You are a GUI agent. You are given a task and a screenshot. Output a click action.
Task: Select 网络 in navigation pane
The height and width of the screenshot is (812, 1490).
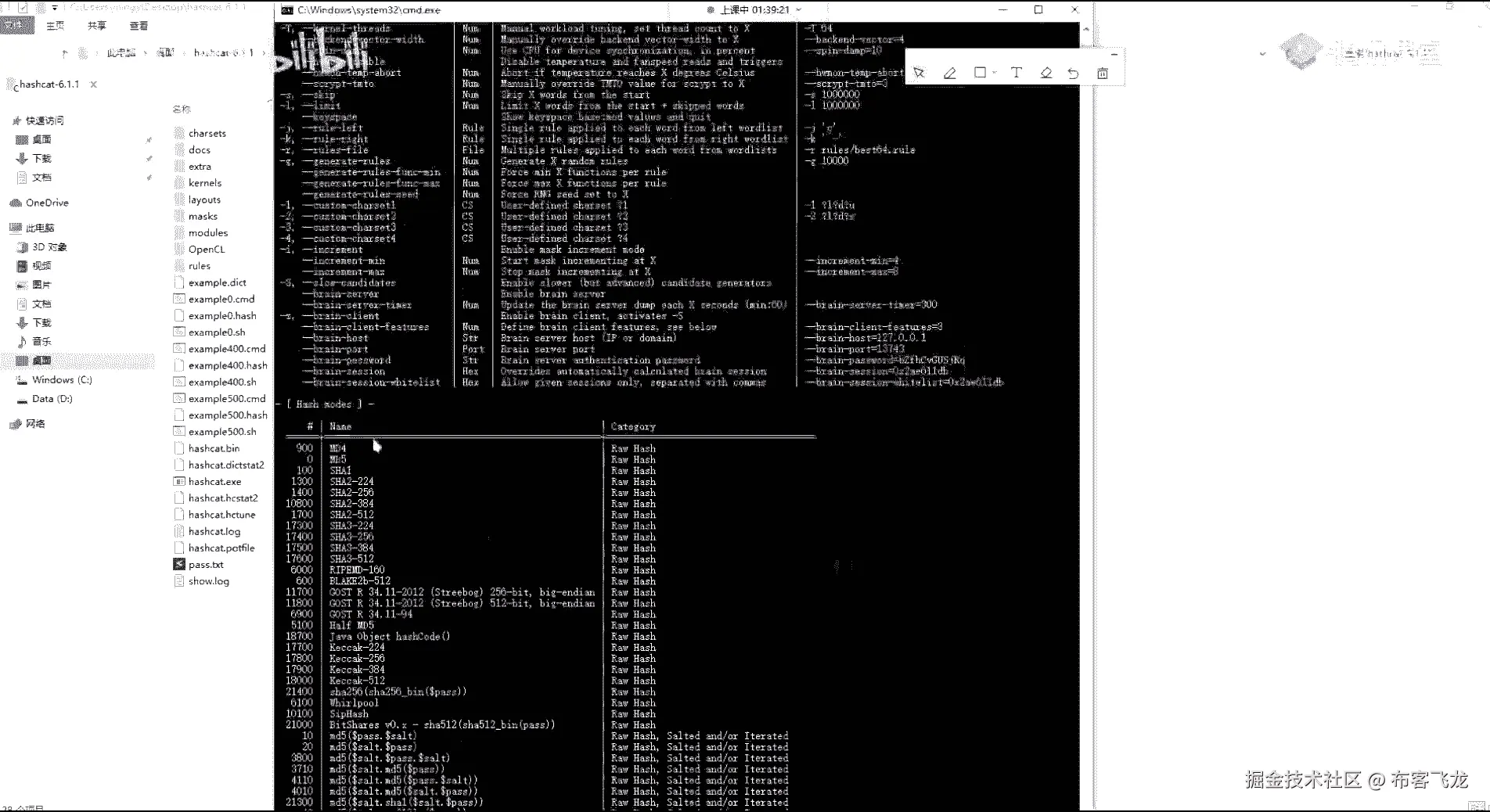pyautogui.click(x=35, y=424)
